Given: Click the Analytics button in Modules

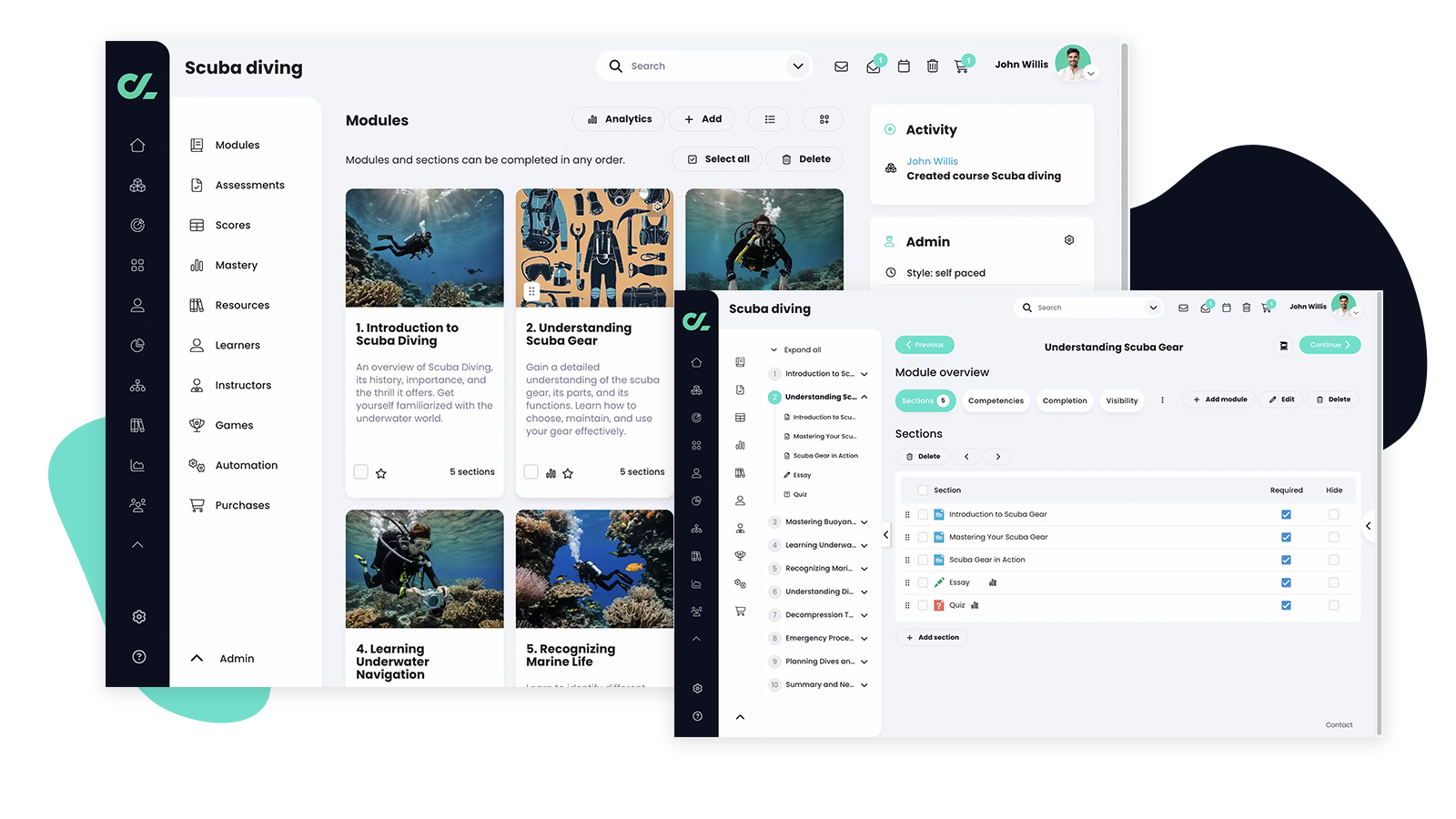Looking at the screenshot, I should (x=619, y=119).
